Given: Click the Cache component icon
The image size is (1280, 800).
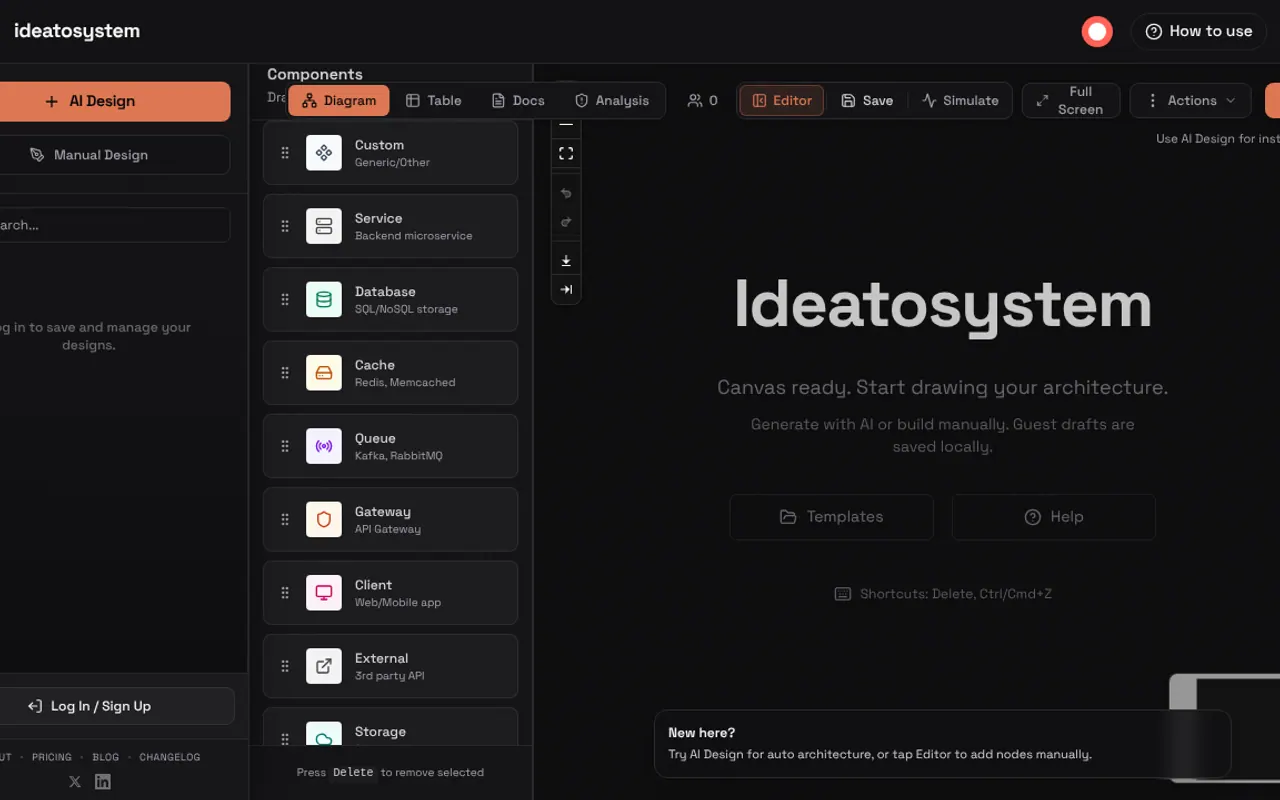Looking at the screenshot, I should pyautogui.click(x=324, y=373).
